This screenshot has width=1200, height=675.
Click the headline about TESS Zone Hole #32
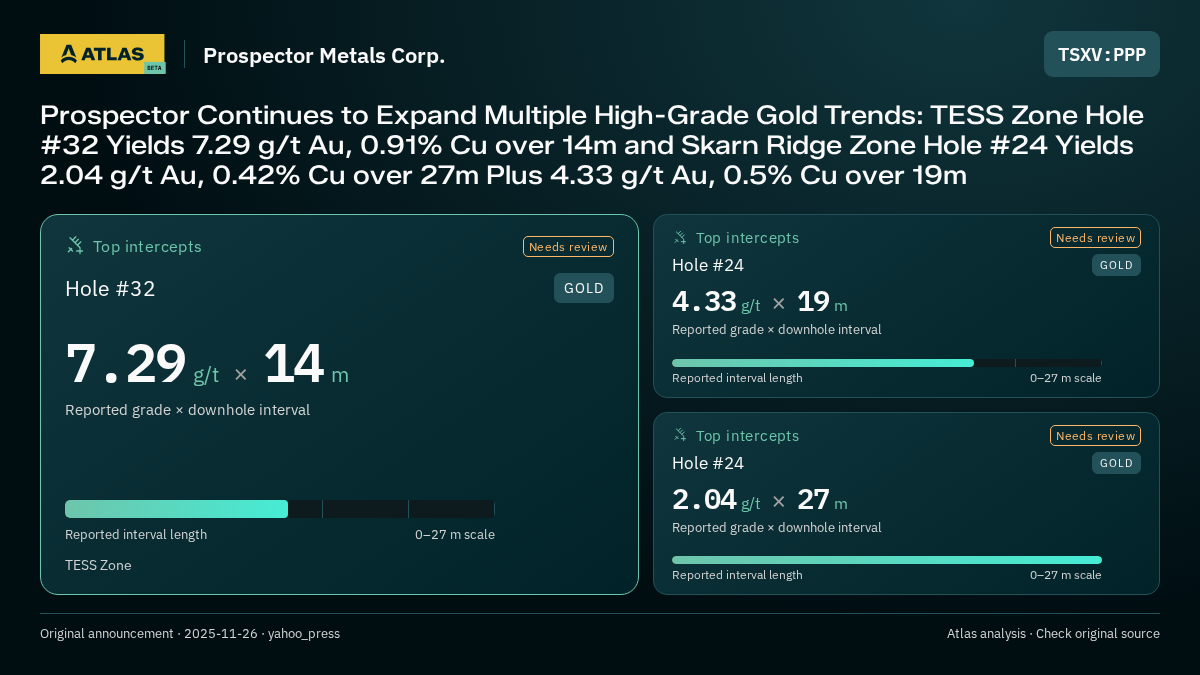592,145
